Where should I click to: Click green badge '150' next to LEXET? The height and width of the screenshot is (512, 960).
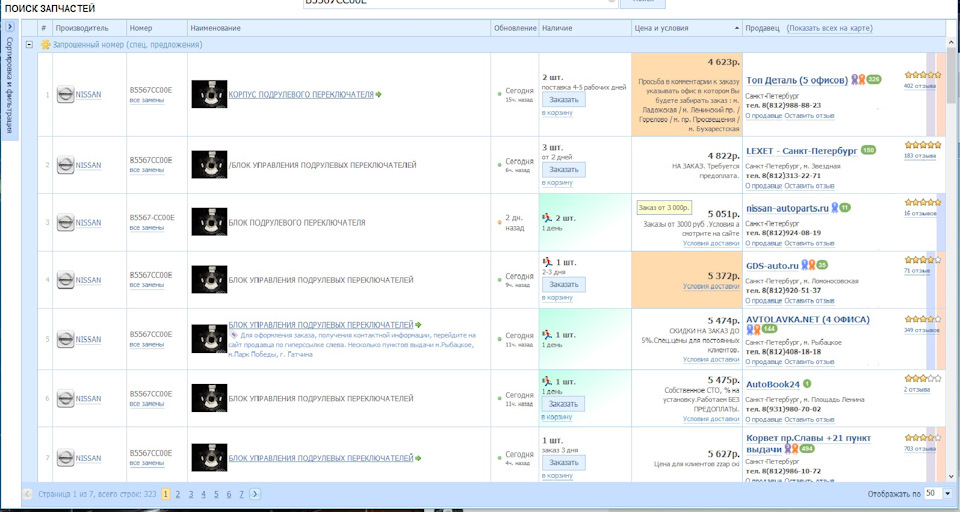coord(868,150)
